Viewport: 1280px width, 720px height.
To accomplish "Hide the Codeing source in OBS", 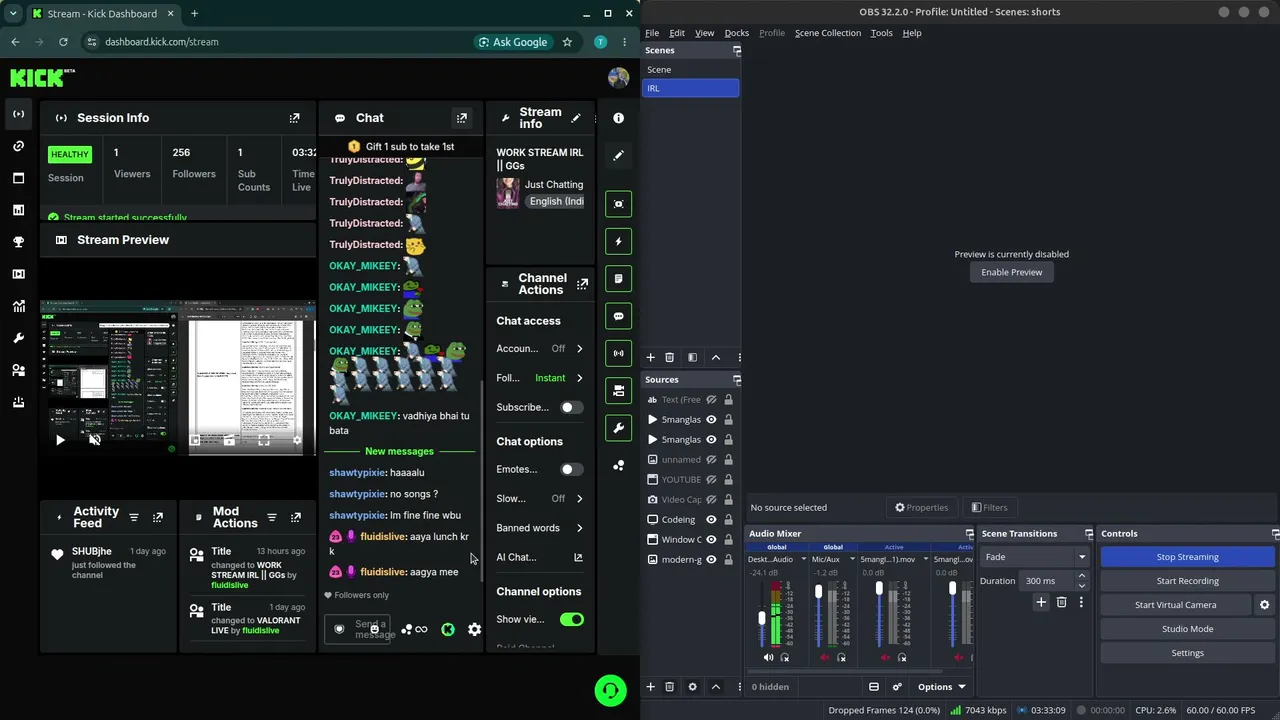I will (x=712, y=520).
